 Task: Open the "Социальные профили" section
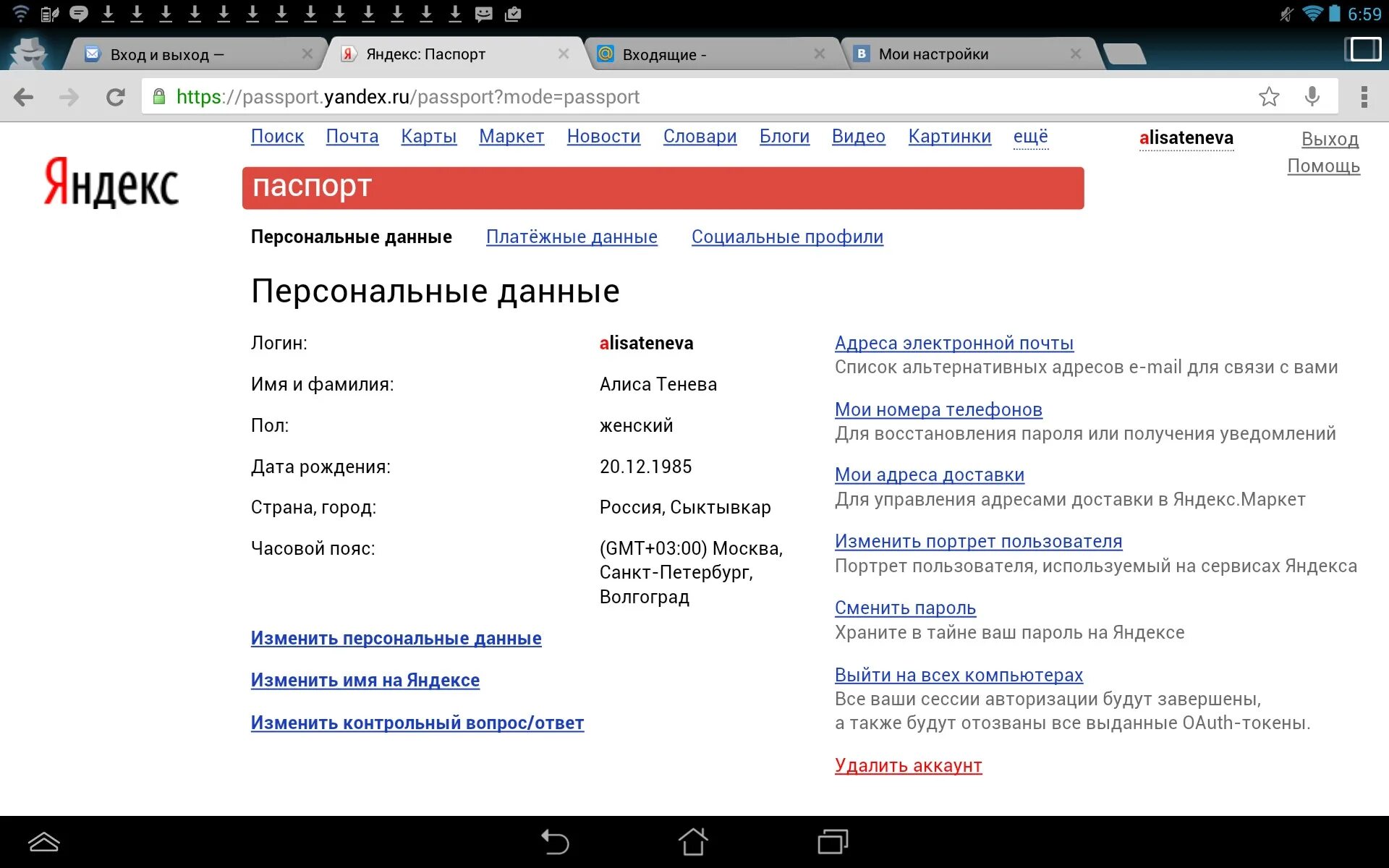coord(787,237)
